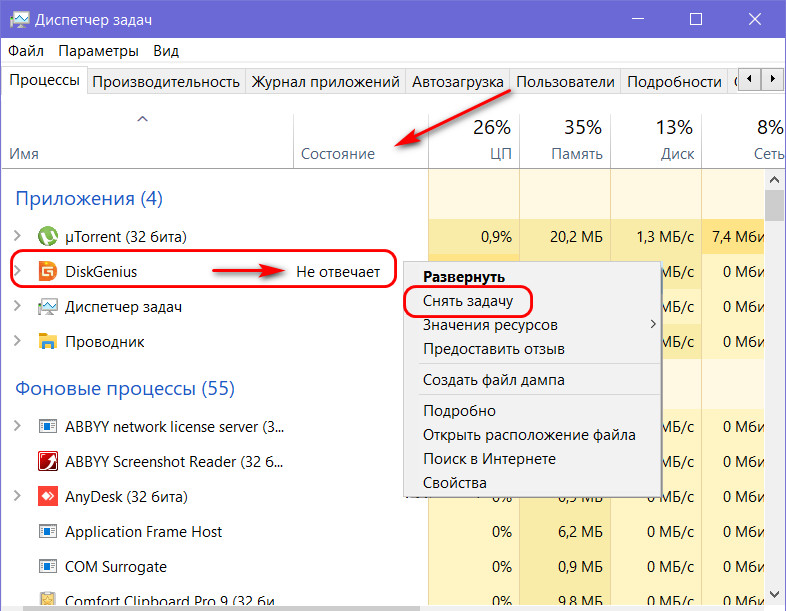The image size is (786, 611).
Task: Click the Проводник folder icon
Action: (x=47, y=342)
